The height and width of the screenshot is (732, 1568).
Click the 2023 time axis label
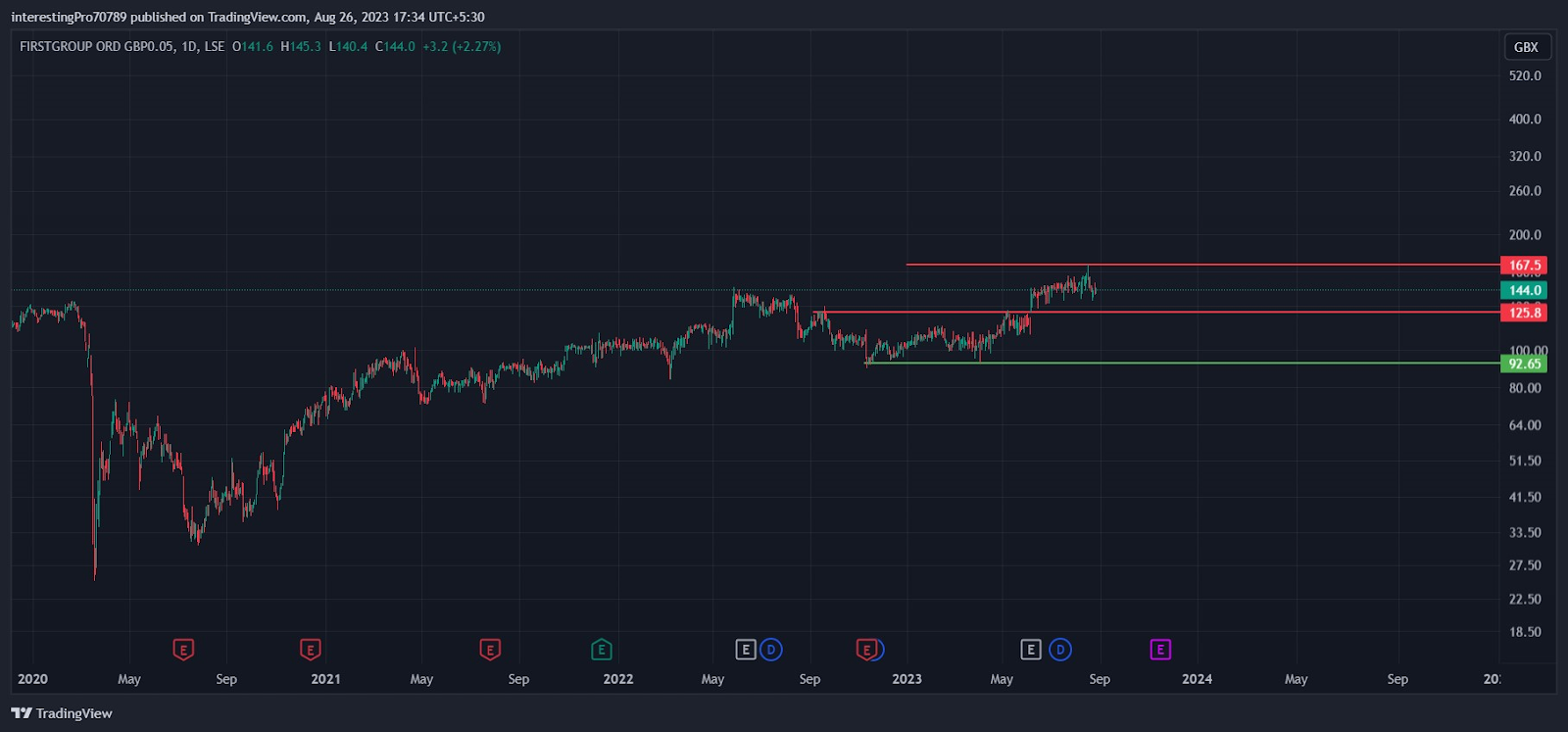tap(906, 679)
